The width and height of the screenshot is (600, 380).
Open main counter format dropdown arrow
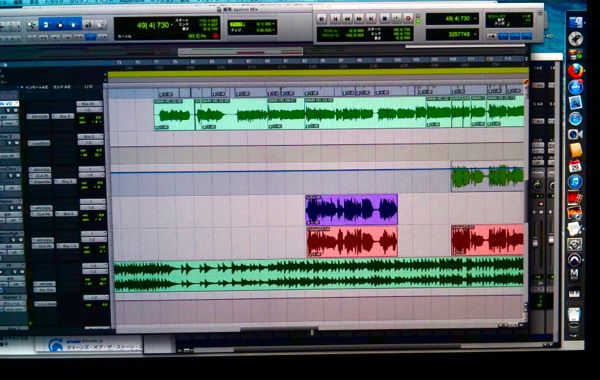(172, 25)
